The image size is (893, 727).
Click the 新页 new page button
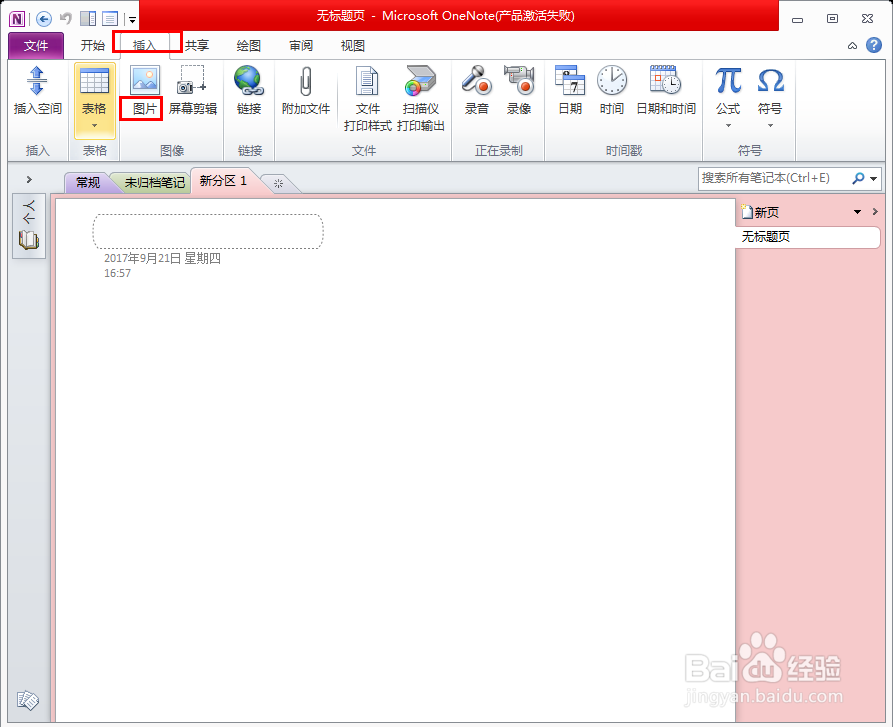760,212
